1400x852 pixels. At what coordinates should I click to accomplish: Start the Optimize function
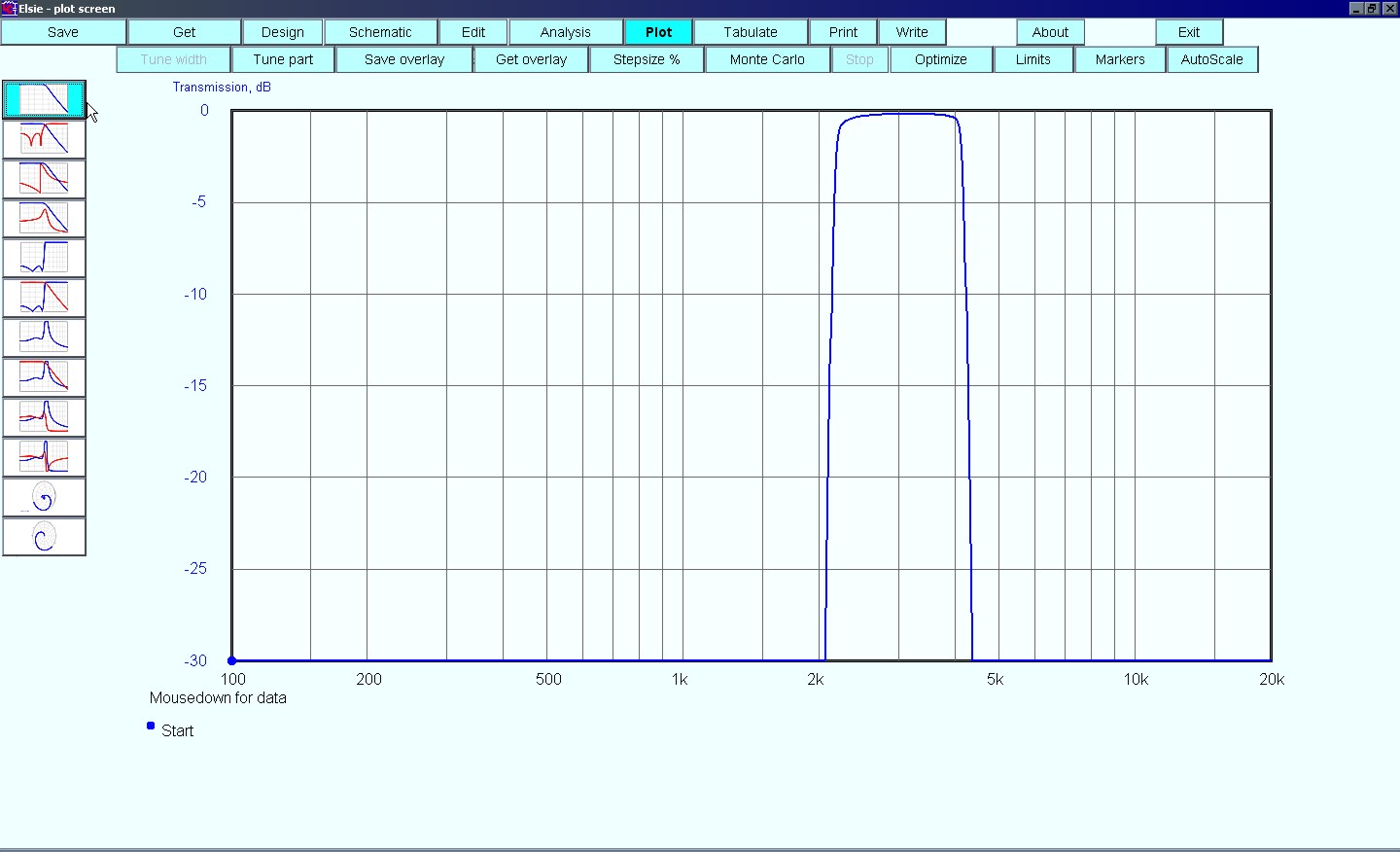941,59
